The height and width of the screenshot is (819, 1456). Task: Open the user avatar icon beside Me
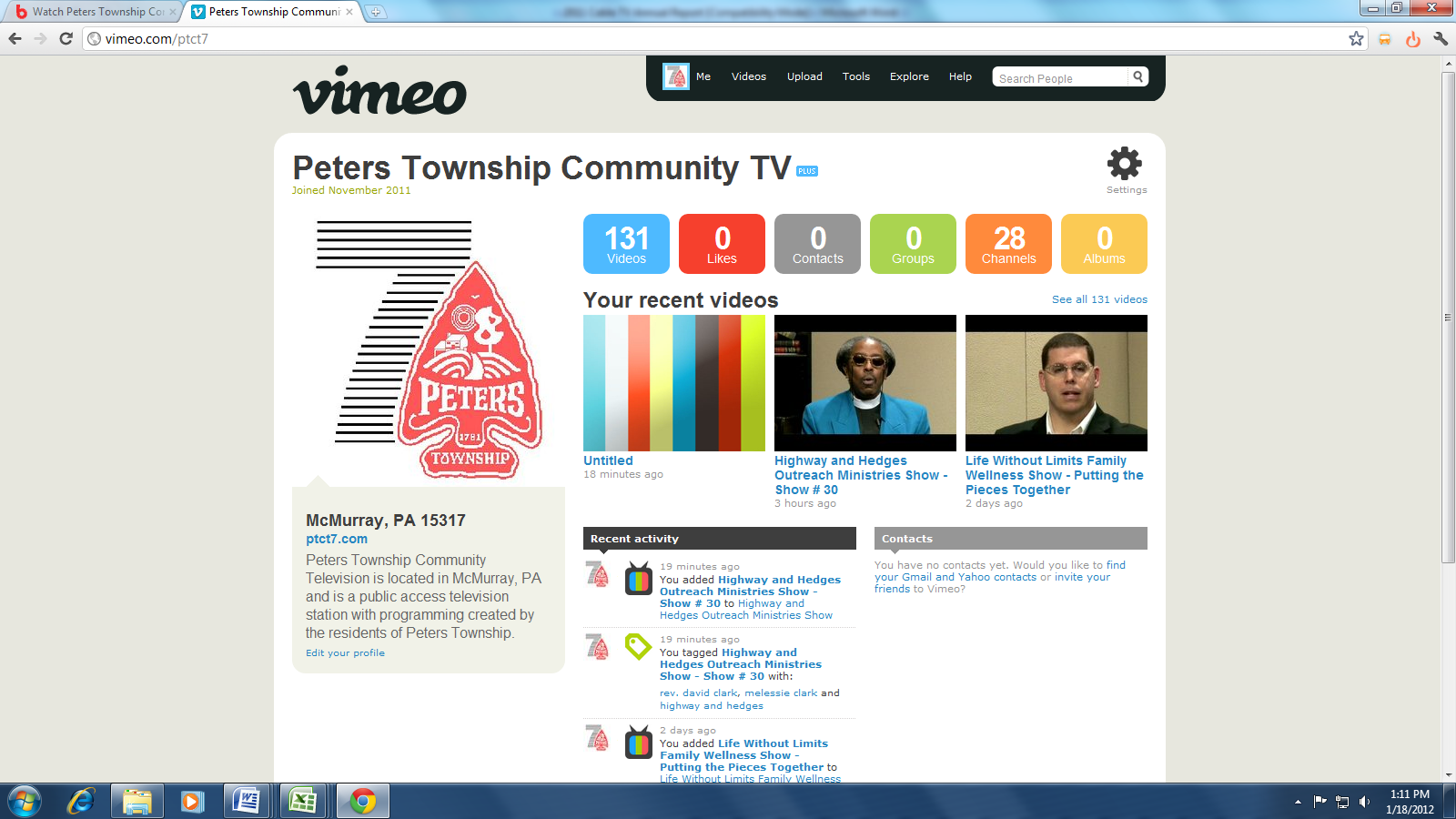676,76
